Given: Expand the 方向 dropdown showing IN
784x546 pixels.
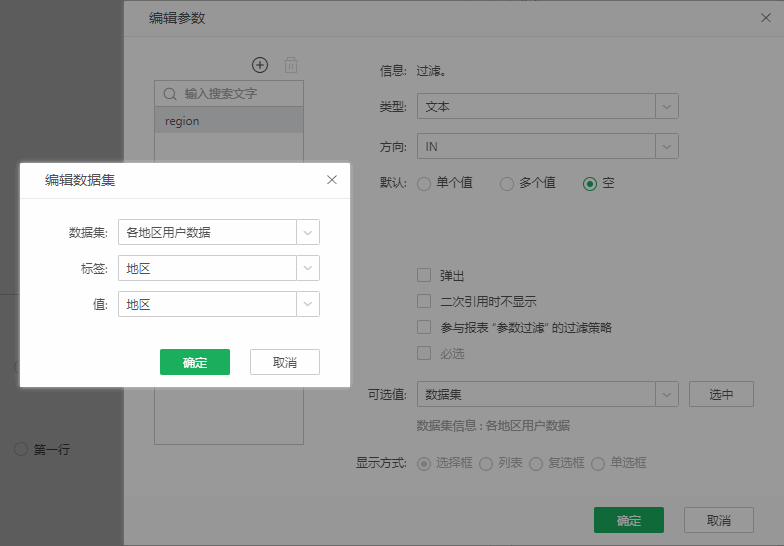Looking at the screenshot, I should tap(667, 146).
